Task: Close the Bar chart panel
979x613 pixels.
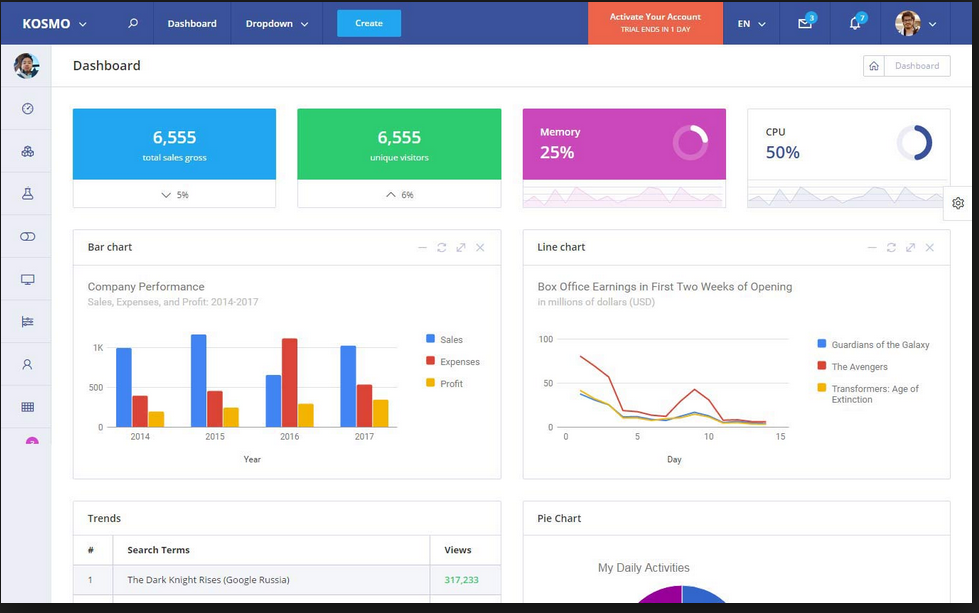Action: pyautogui.click(x=480, y=248)
